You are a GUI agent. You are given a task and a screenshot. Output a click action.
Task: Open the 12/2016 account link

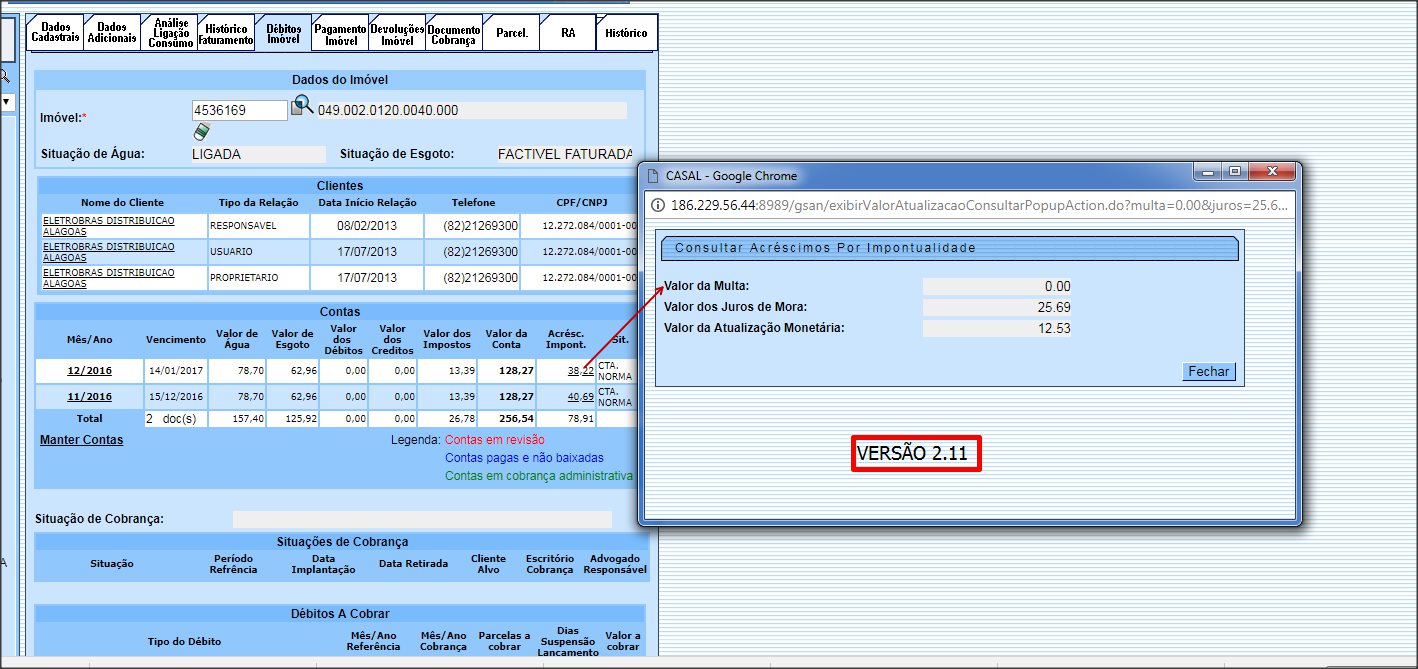point(89,371)
